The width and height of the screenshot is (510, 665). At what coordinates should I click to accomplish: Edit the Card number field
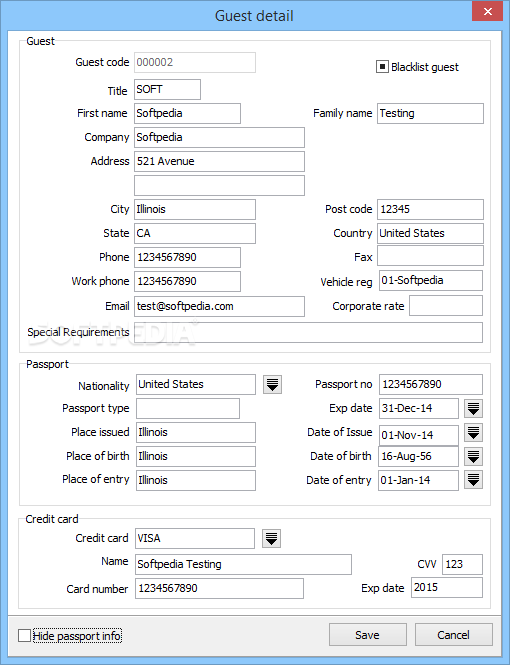[219, 588]
